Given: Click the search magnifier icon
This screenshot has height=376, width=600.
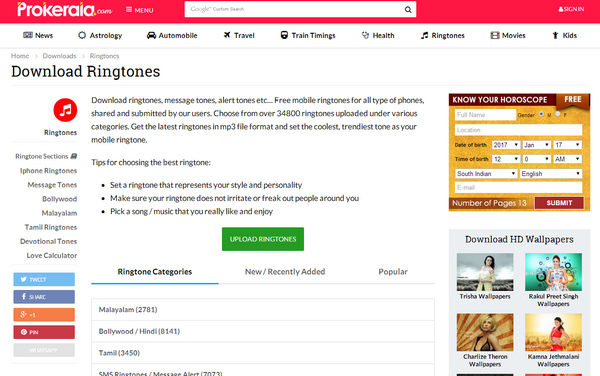Looking at the screenshot, I should point(408,10).
